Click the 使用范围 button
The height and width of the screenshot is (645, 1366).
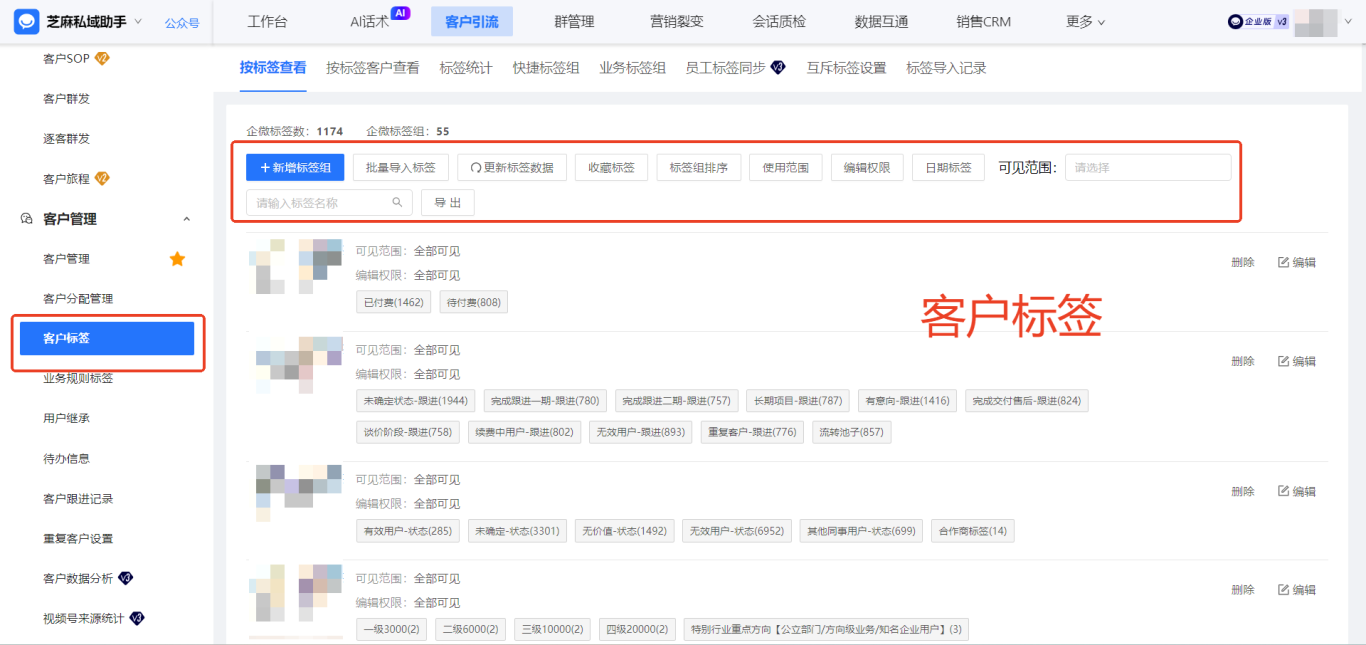click(x=786, y=168)
